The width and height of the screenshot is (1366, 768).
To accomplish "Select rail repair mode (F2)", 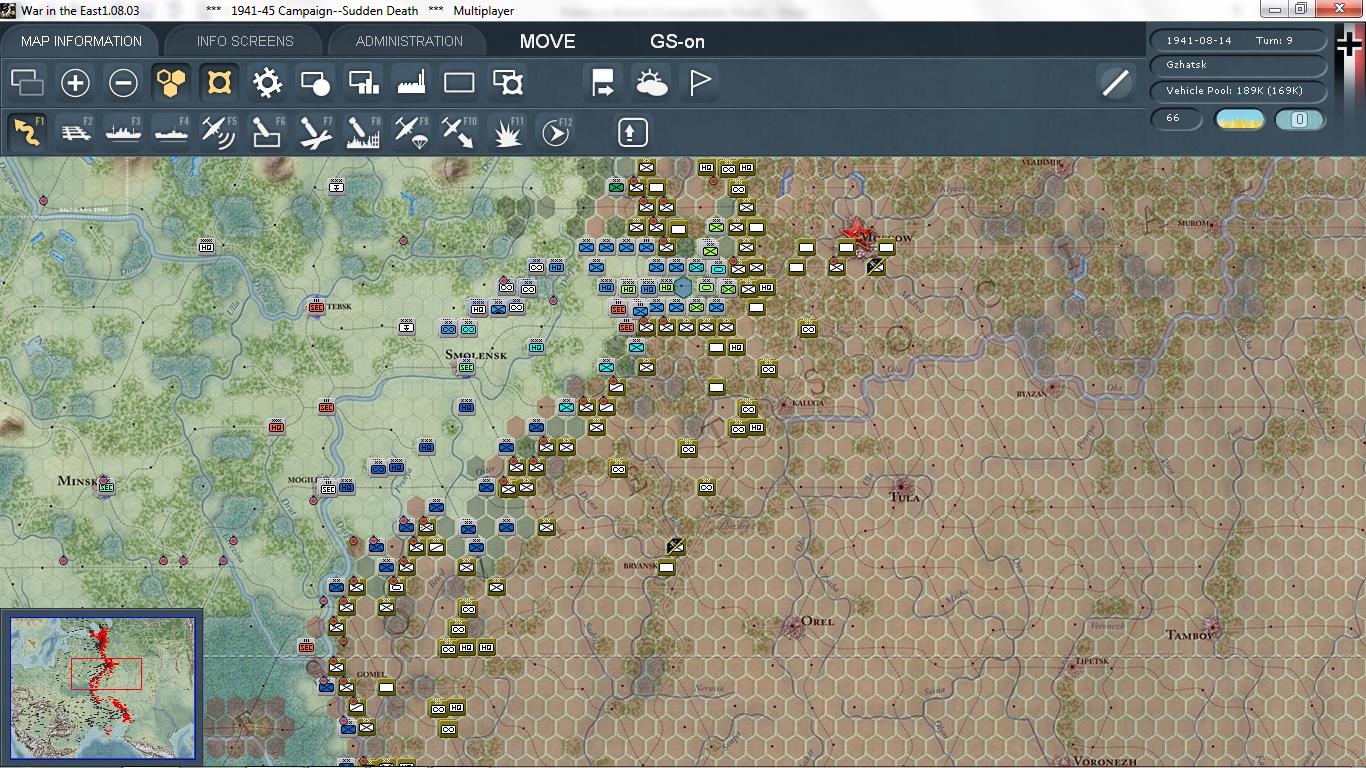I will pos(76,133).
